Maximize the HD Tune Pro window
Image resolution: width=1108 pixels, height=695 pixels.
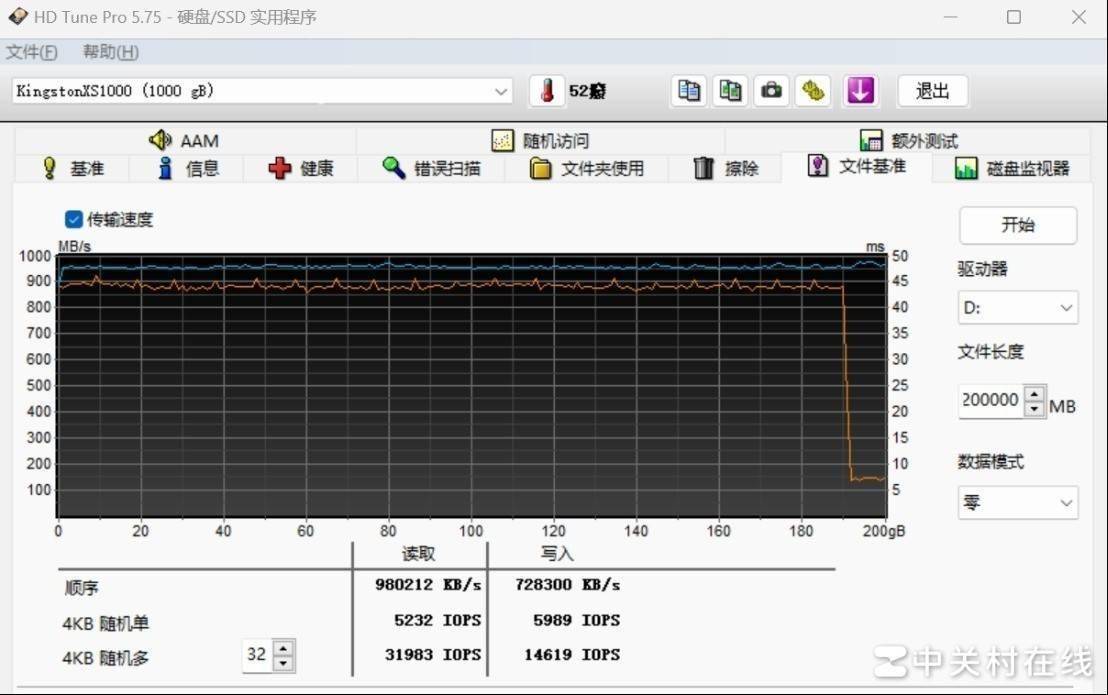(x=1013, y=16)
